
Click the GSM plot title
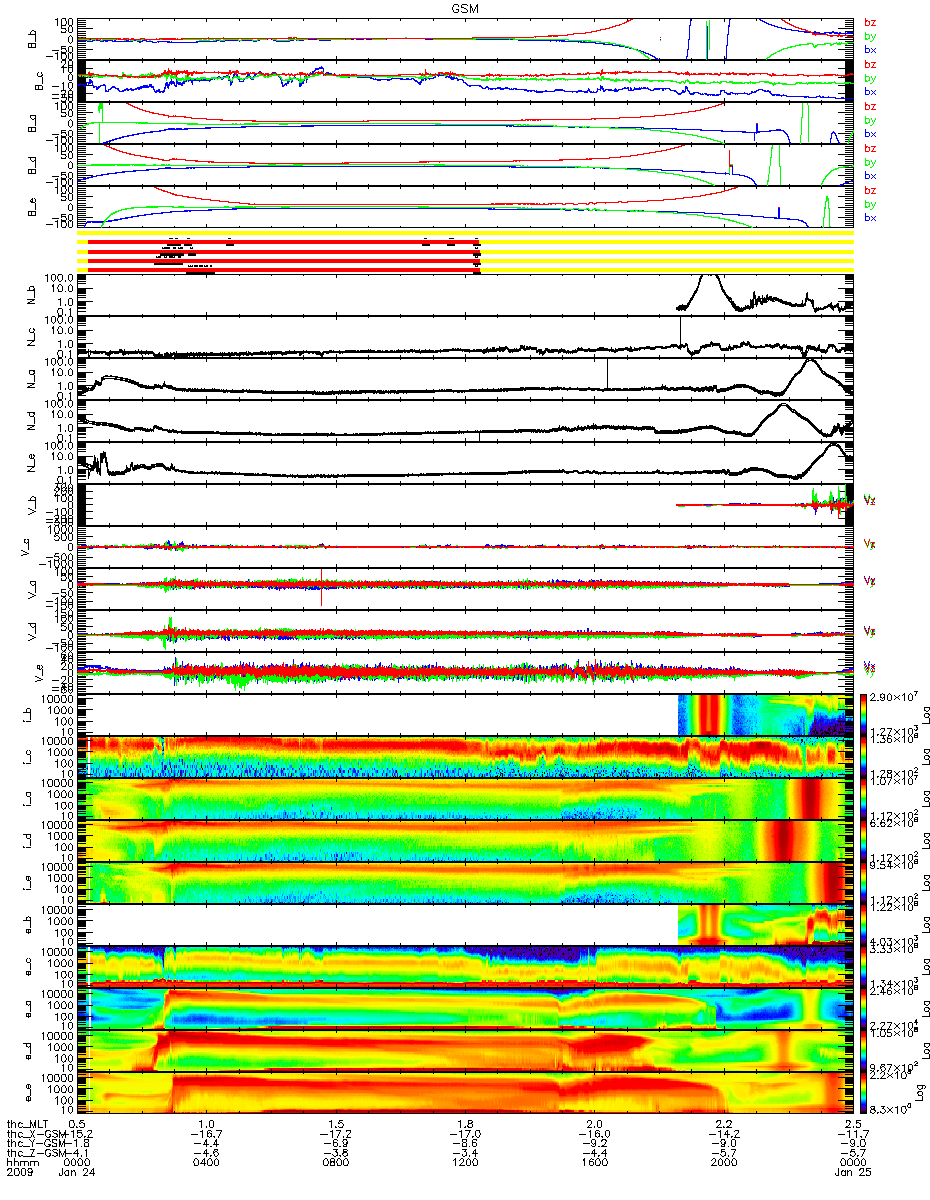point(463,7)
